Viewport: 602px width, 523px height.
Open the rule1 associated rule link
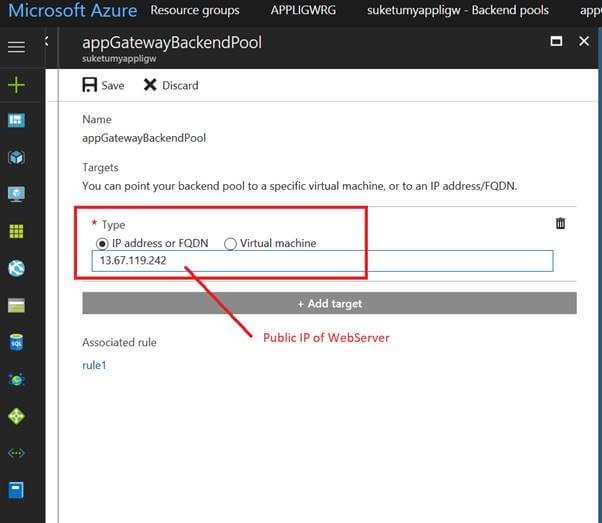click(x=94, y=365)
